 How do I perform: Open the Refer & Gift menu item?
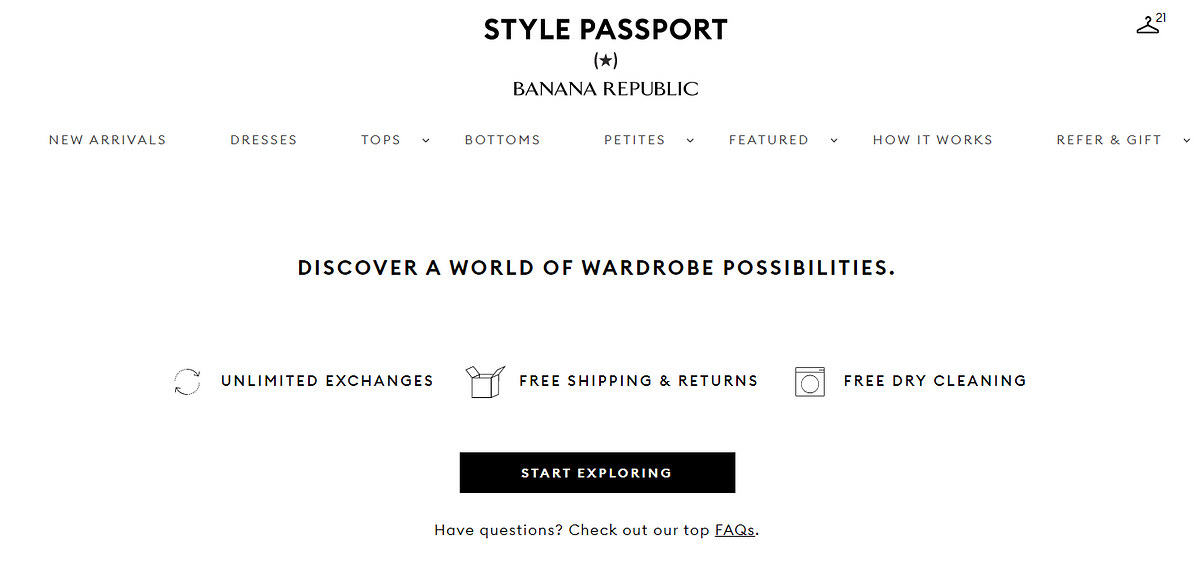pos(1109,140)
